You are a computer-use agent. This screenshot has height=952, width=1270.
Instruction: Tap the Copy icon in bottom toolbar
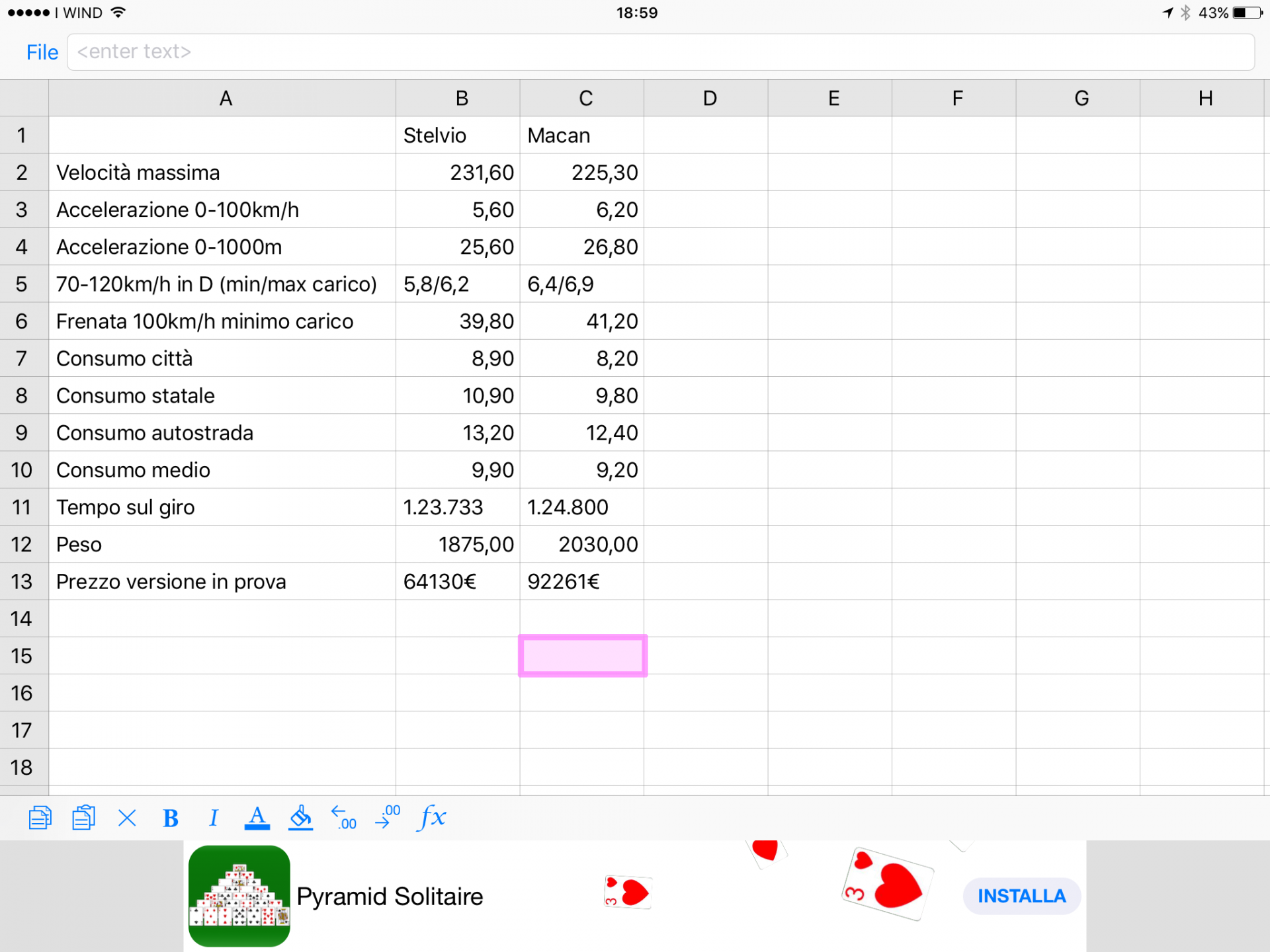point(40,818)
